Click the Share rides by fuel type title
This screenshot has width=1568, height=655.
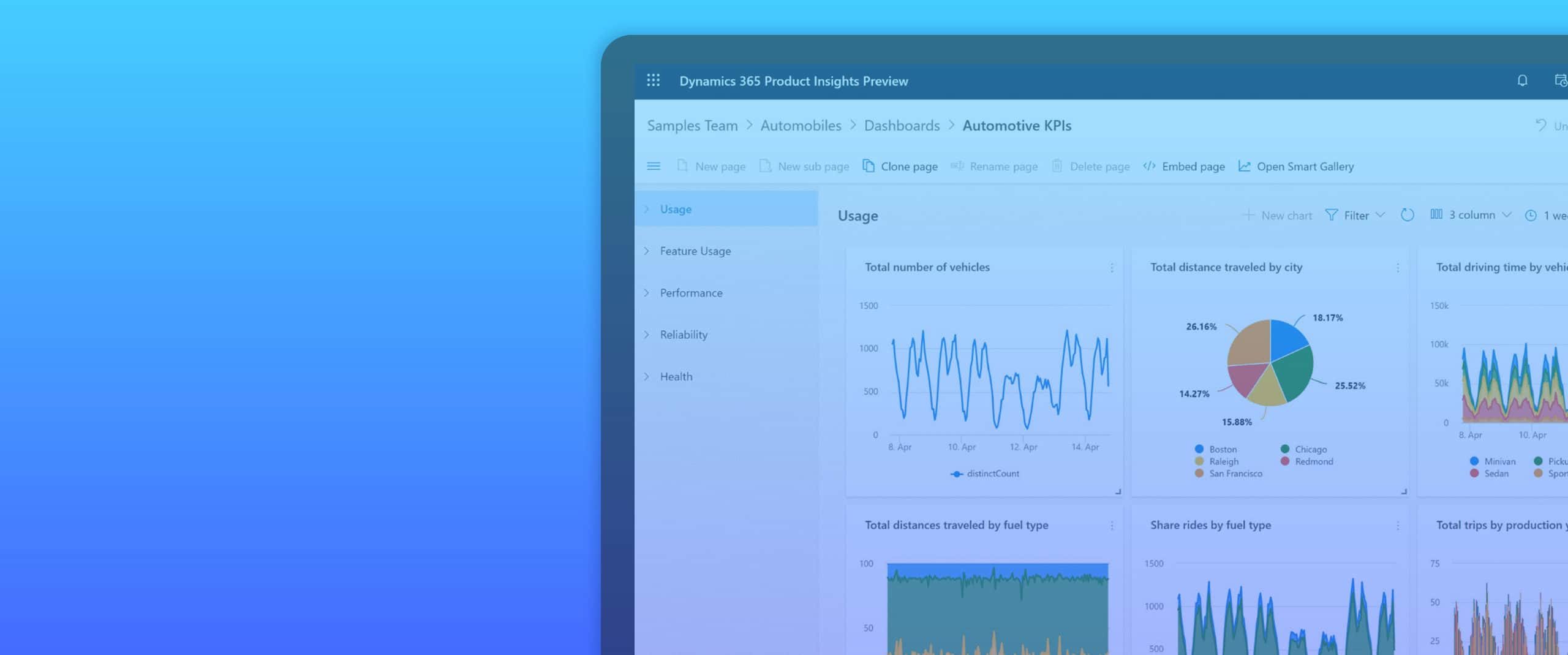click(x=1210, y=525)
